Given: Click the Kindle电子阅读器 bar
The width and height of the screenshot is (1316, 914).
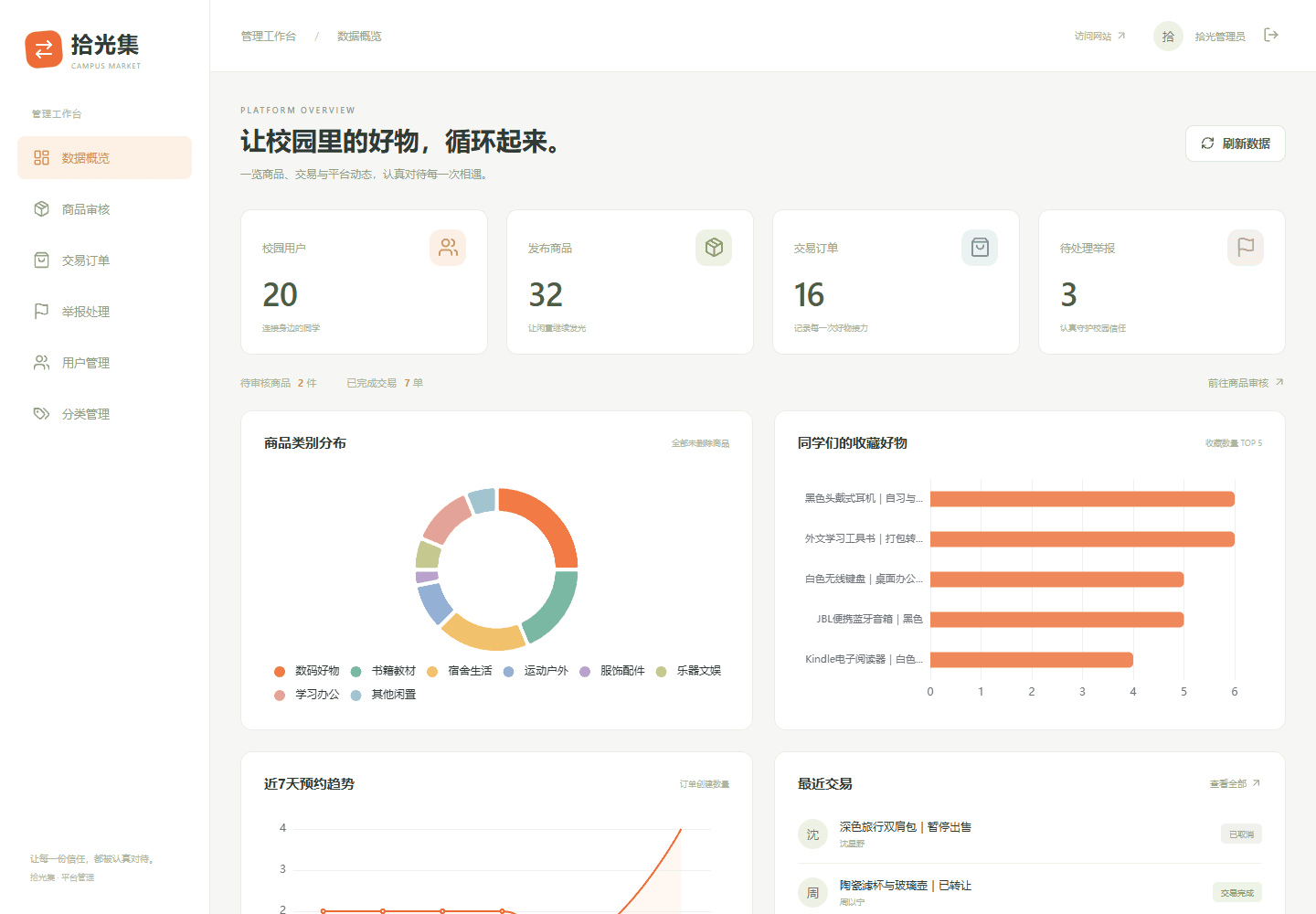Looking at the screenshot, I should pos(1032,660).
